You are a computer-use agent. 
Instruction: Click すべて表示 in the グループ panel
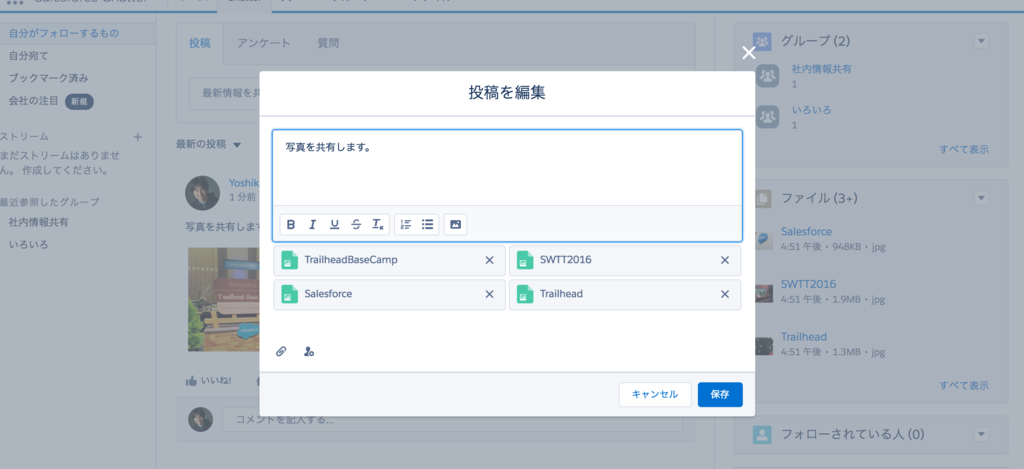point(964,149)
